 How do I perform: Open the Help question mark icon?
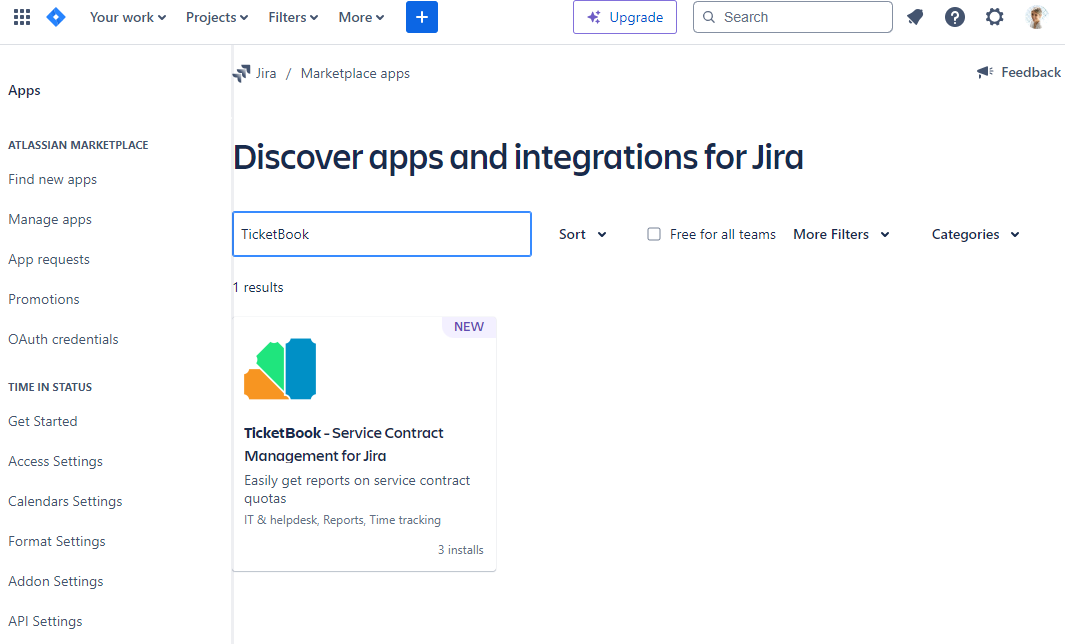pyautogui.click(x=955, y=17)
